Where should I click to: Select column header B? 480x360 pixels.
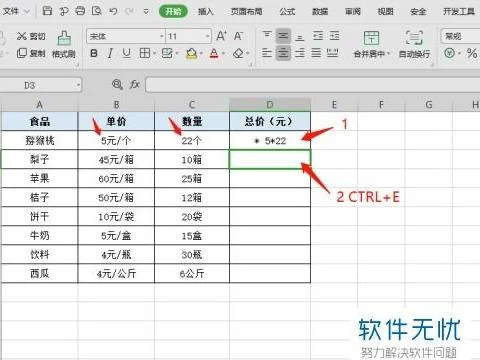(116, 105)
